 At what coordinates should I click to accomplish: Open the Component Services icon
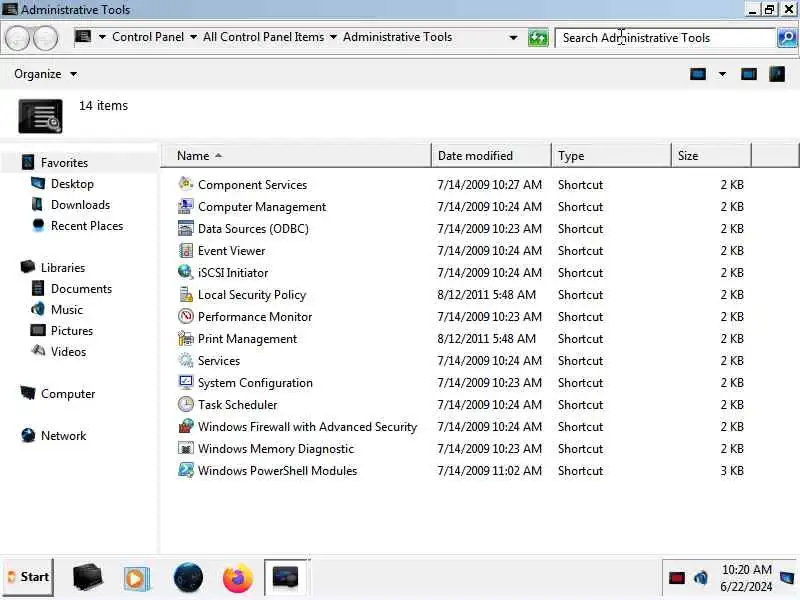[186, 184]
